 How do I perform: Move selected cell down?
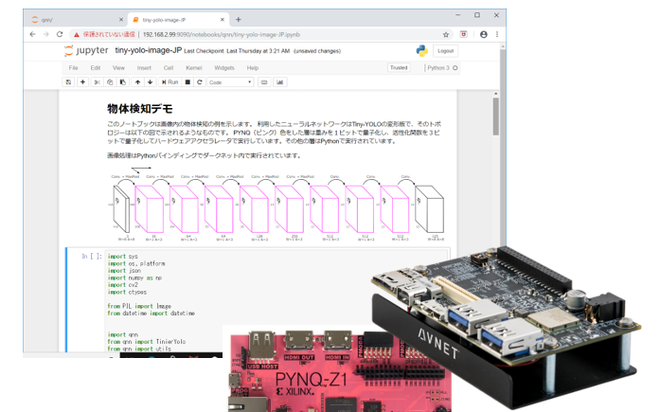point(150,82)
